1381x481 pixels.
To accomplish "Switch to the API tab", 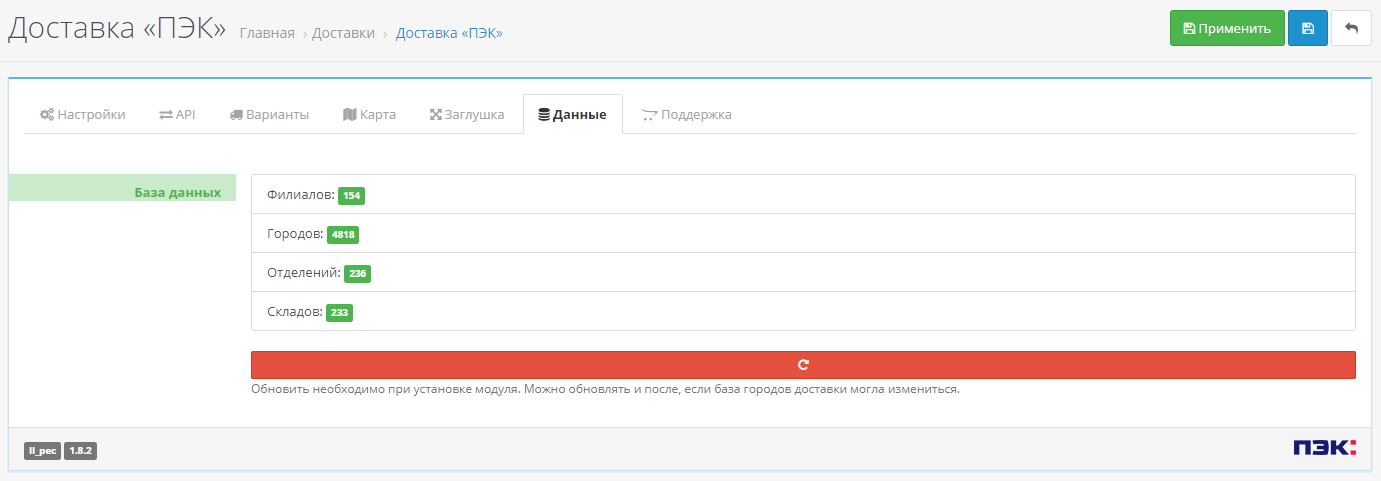I will pyautogui.click(x=177, y=114).
